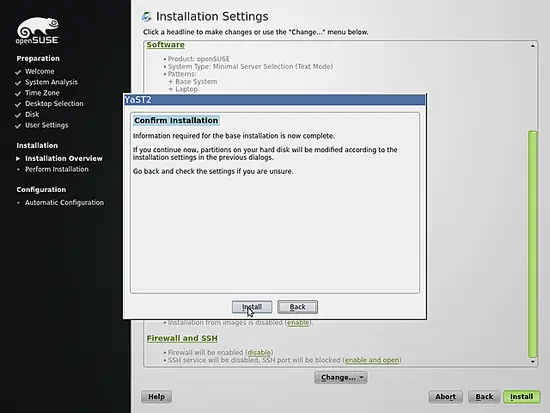Select the Desktop Selection step
This screenshot has height=413, width=550.
pyautogui.click(x=54, y=104)
